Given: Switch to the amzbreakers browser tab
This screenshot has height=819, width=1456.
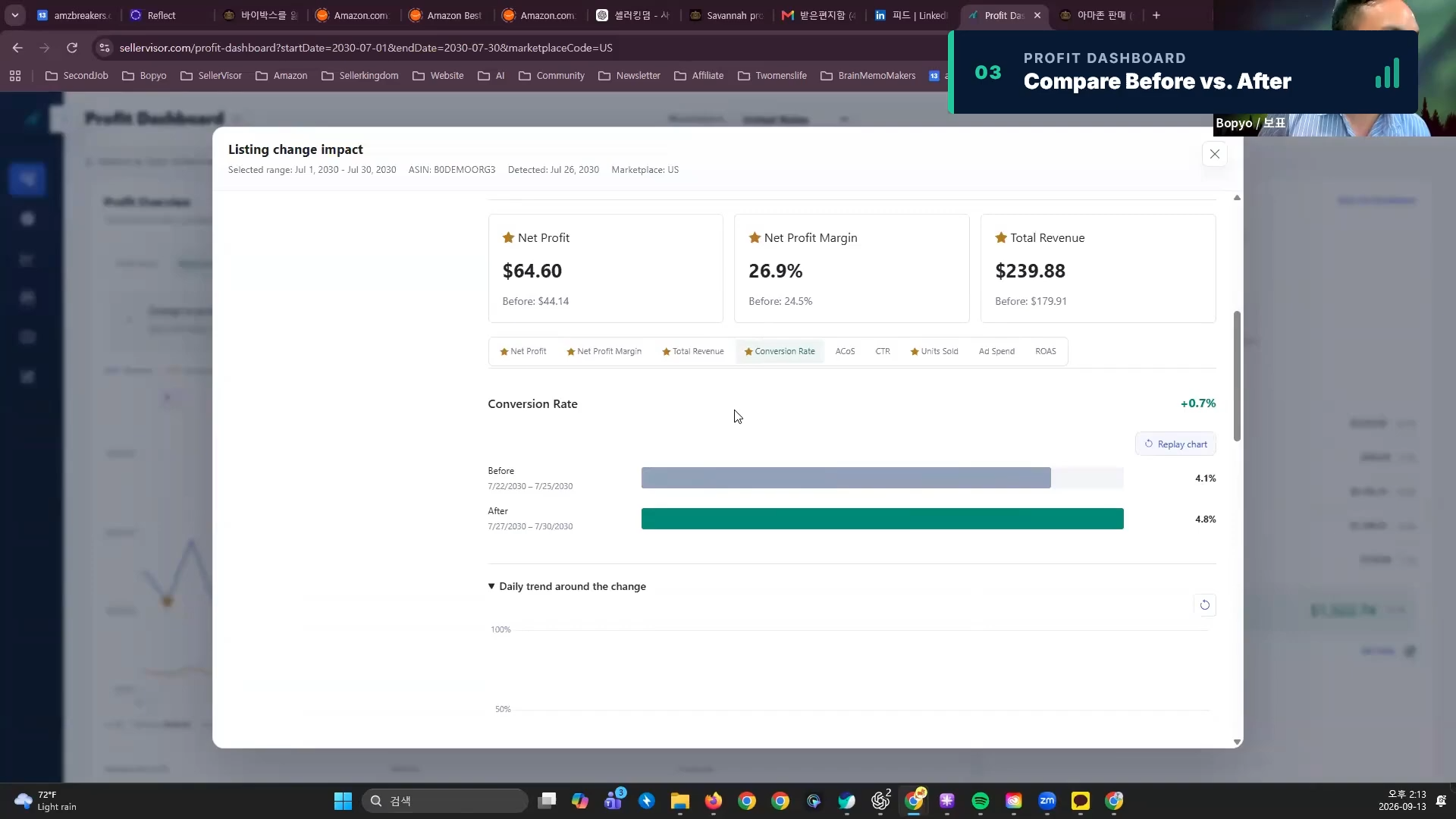Looking at the screenshot, I should click(74, 15).
